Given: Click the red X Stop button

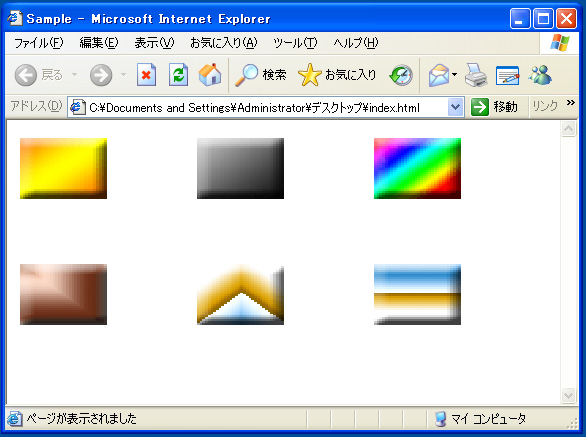Looking at the screenshot, I should click(x=146, y=75).
